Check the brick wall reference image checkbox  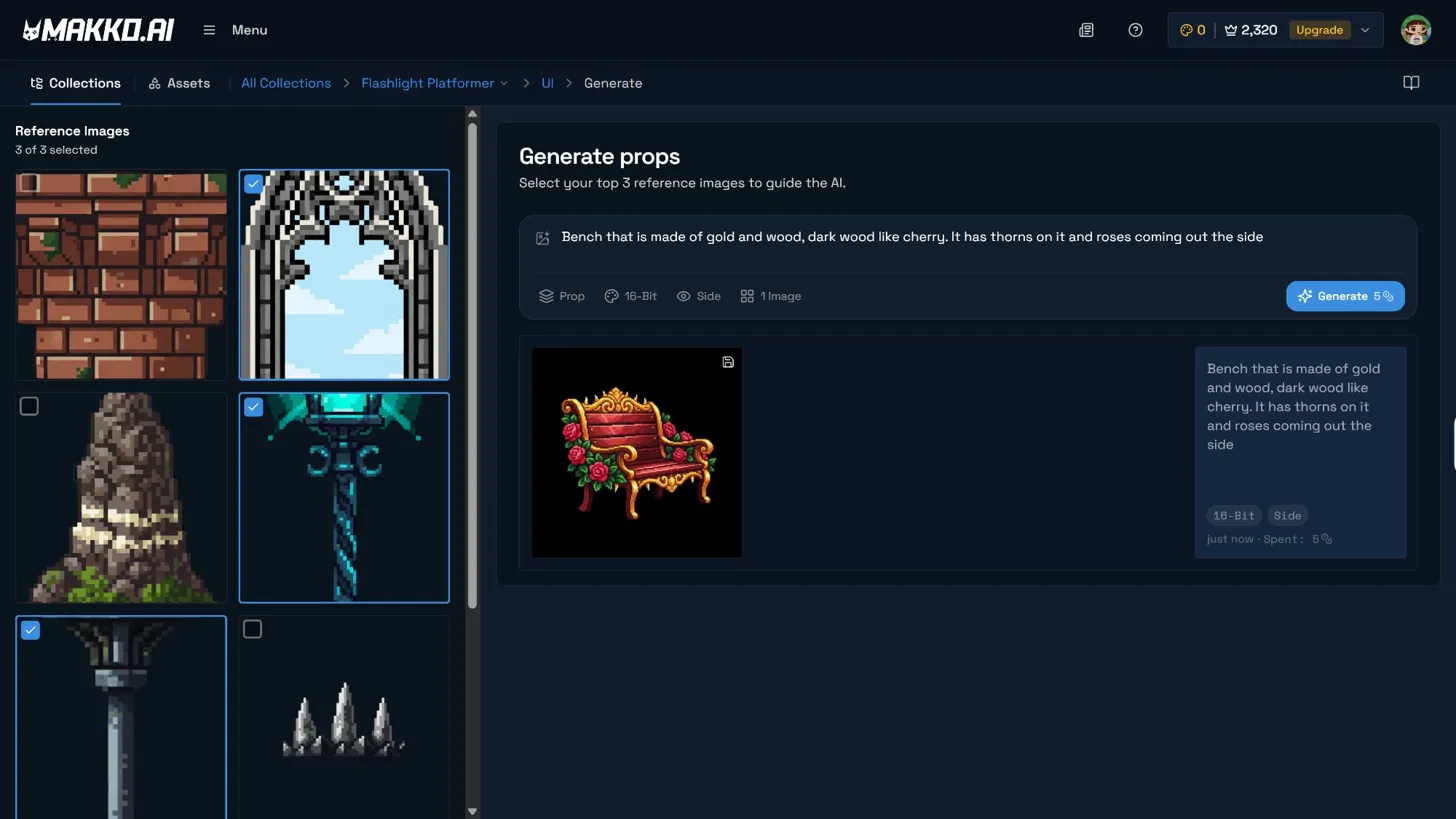[30, 183]
